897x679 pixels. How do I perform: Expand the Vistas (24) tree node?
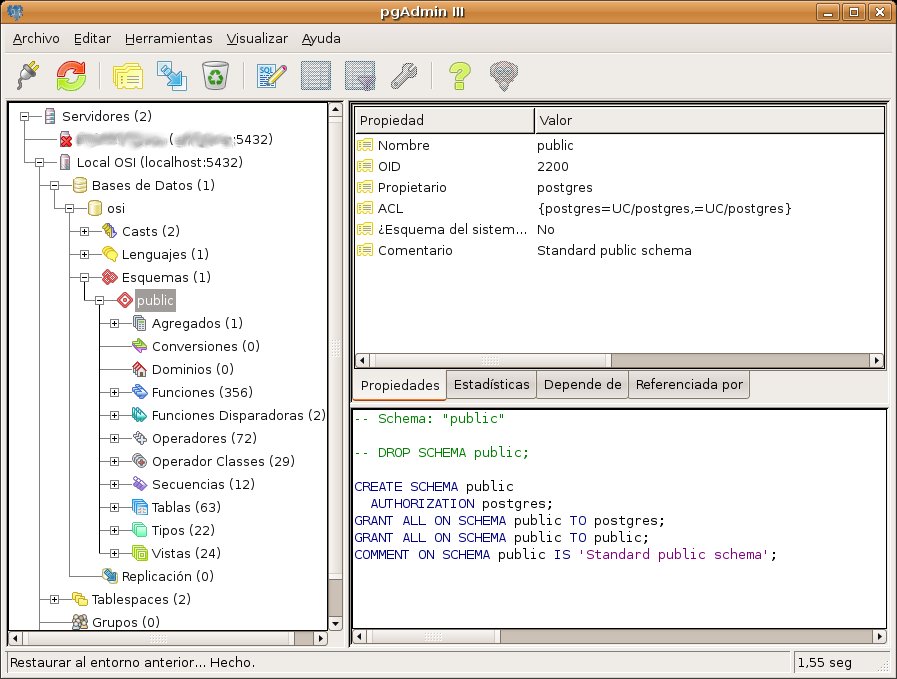(114, 553)
